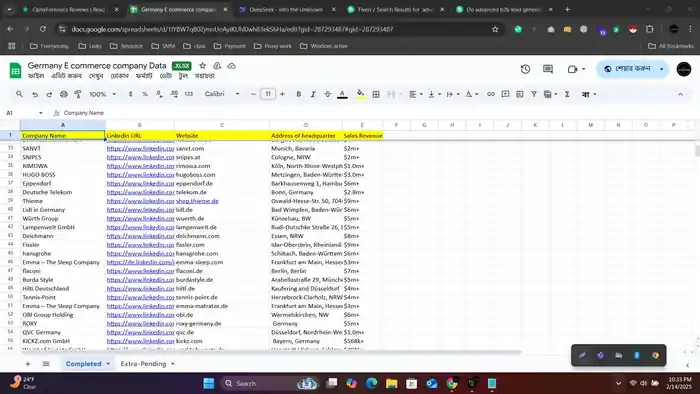The image size is (700, 394).
Task: Open the fill color picker
Action: coord(360,94)
